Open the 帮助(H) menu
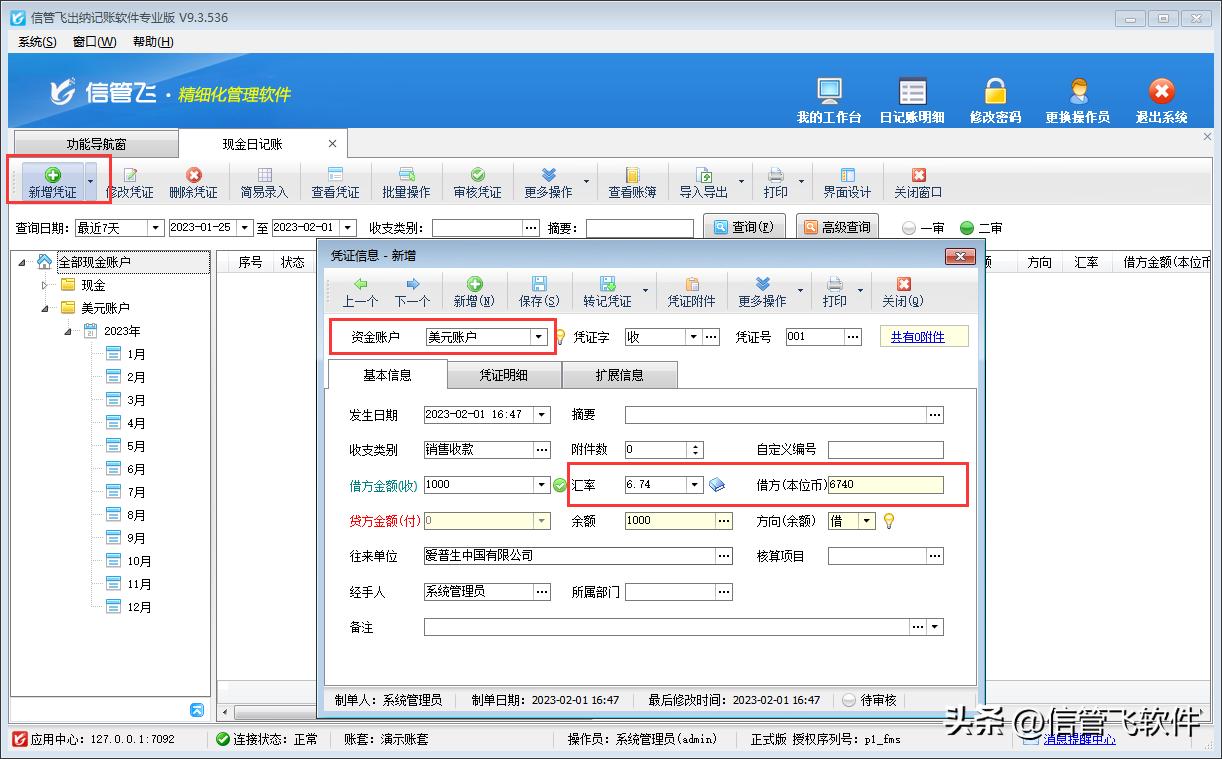 tap(151, 41)
